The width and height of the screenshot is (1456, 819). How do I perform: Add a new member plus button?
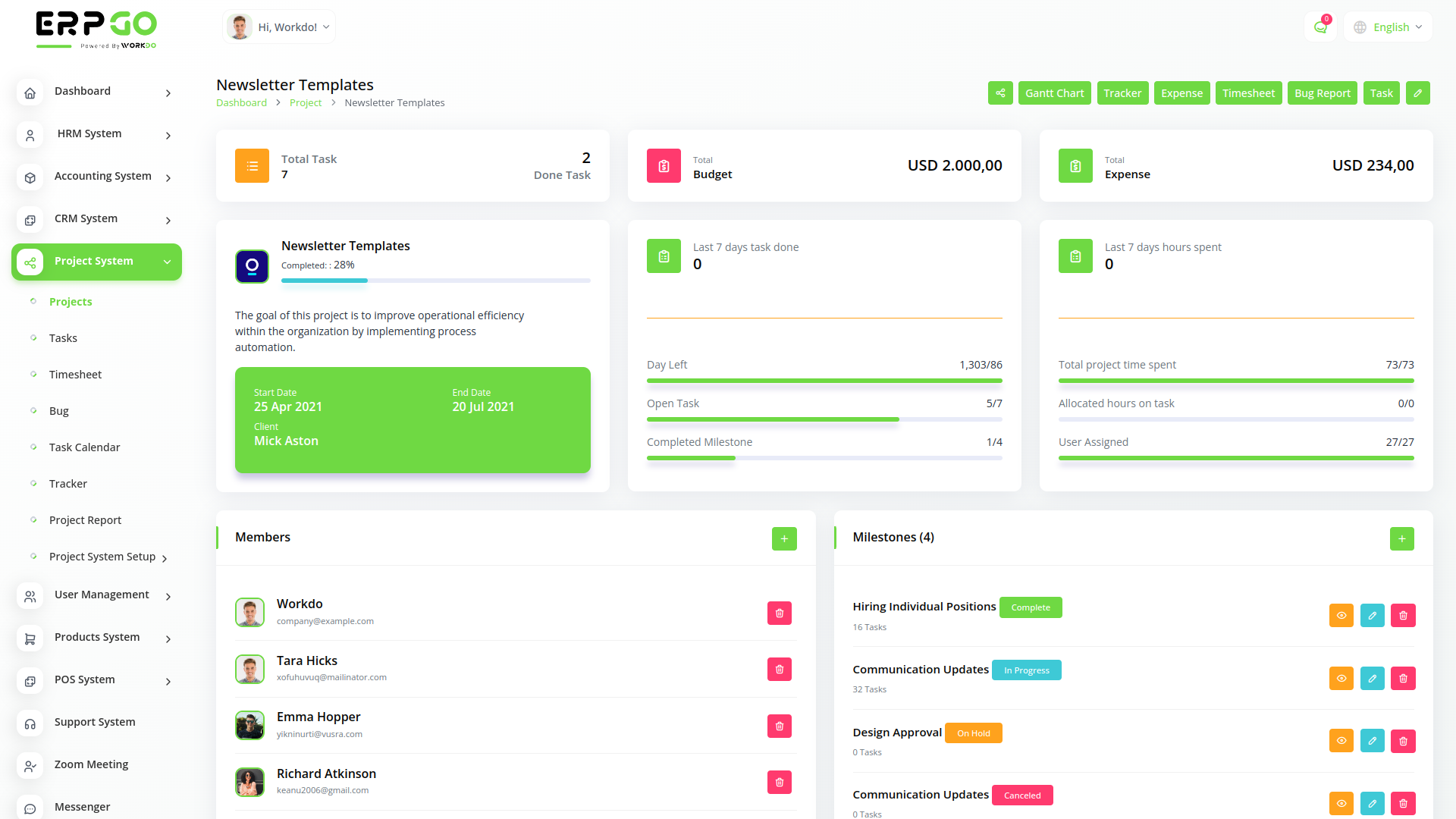(784, 538)
